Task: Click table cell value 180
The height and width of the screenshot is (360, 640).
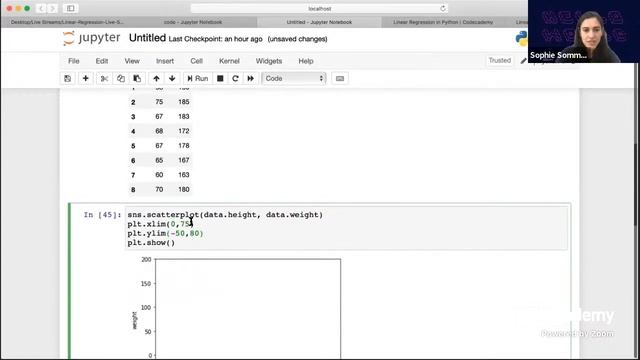Action: pos(184,189)
